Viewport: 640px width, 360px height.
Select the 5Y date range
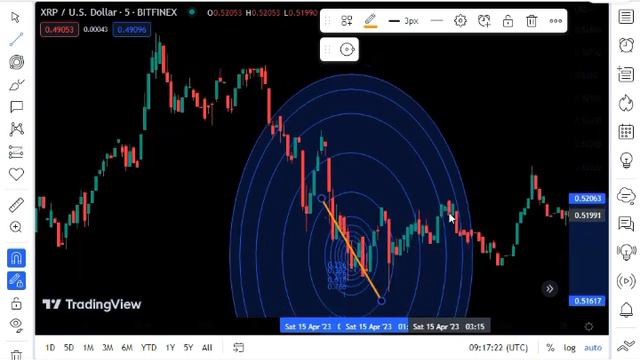[188, 348]
